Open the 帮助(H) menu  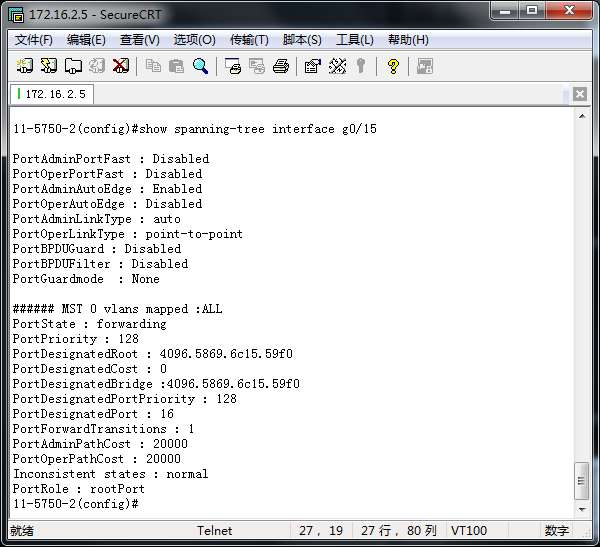click(x=408, y=40)
